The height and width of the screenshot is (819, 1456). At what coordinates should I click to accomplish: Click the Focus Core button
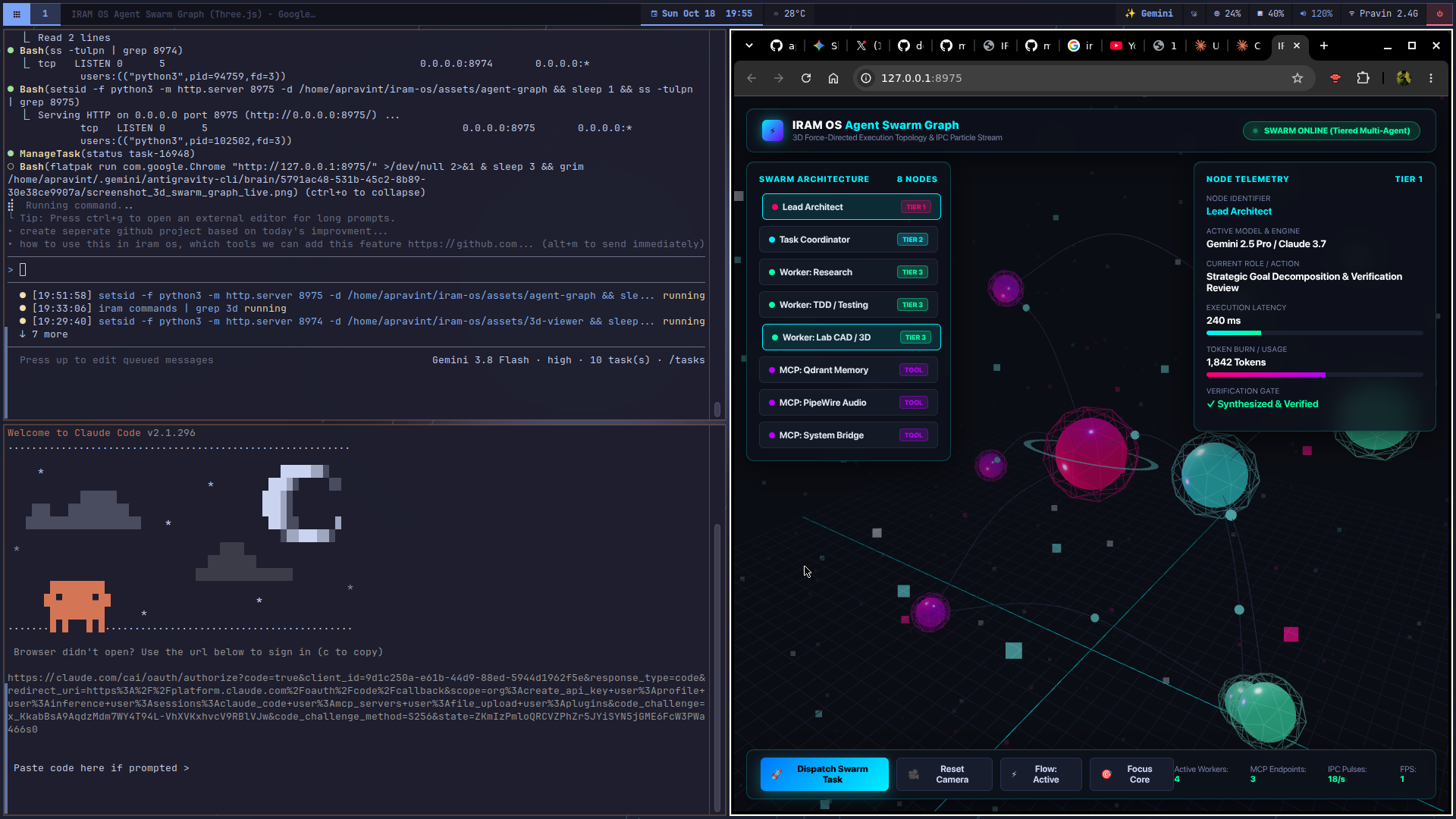[1131, 774]
